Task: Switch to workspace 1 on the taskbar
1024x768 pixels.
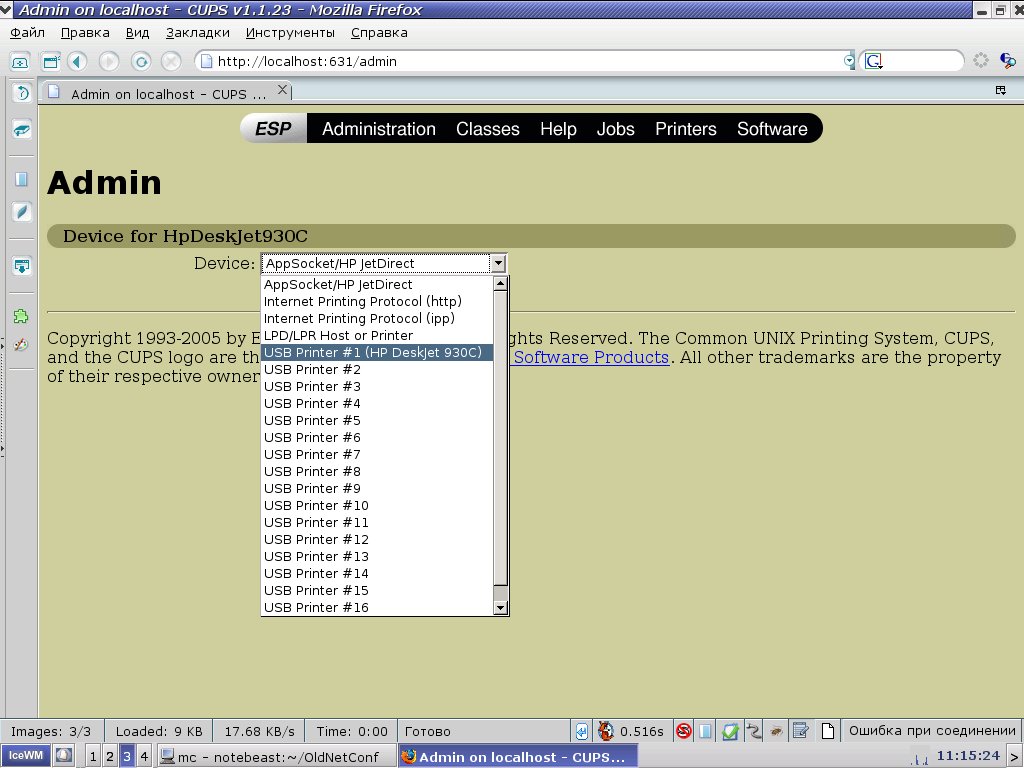Action: tap(93, 756)
